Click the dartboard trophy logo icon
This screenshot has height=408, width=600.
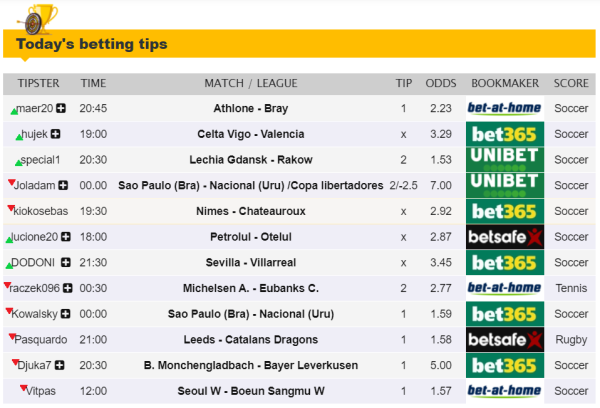pyautogui.click(x=39, y=18)
